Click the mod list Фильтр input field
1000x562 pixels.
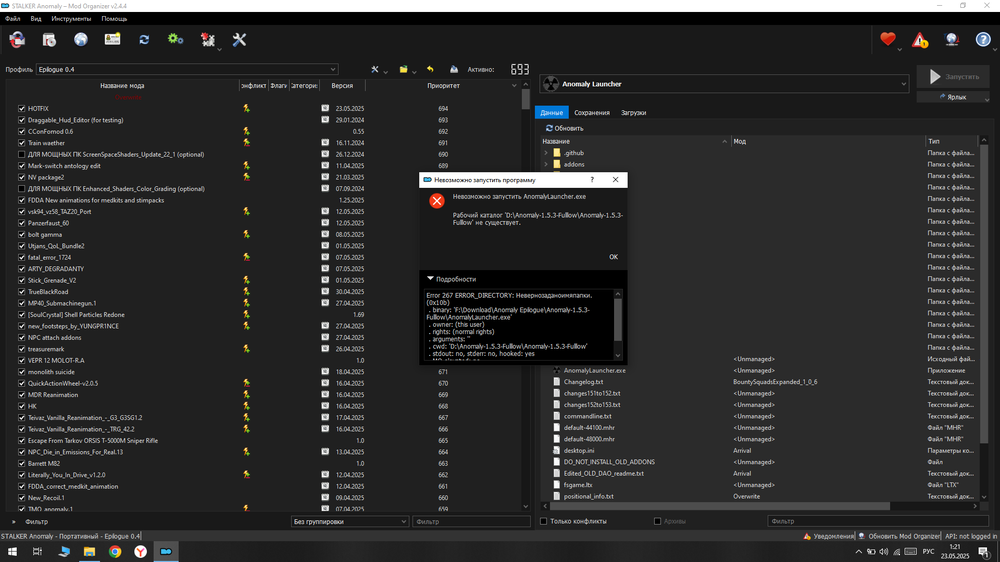(x=470, y=521)
